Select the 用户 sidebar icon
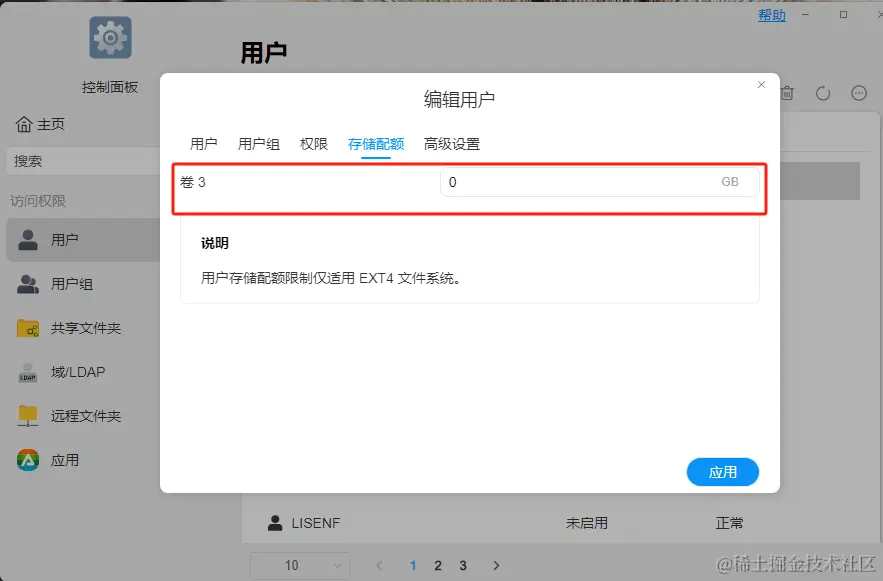This screenshot has width=883, height=581. [x=28, y=239]
